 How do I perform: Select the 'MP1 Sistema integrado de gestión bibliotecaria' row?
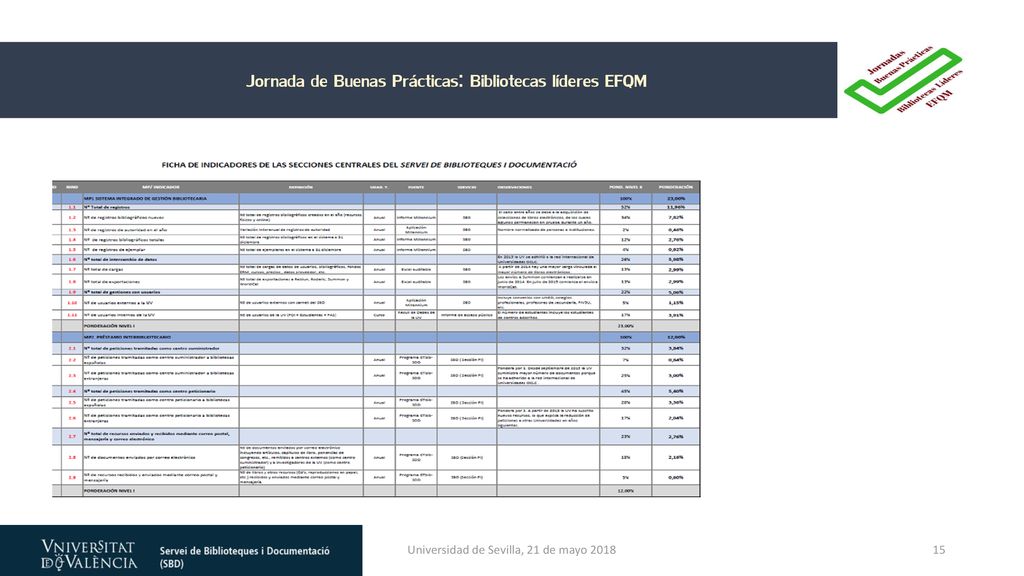(376, 198)
